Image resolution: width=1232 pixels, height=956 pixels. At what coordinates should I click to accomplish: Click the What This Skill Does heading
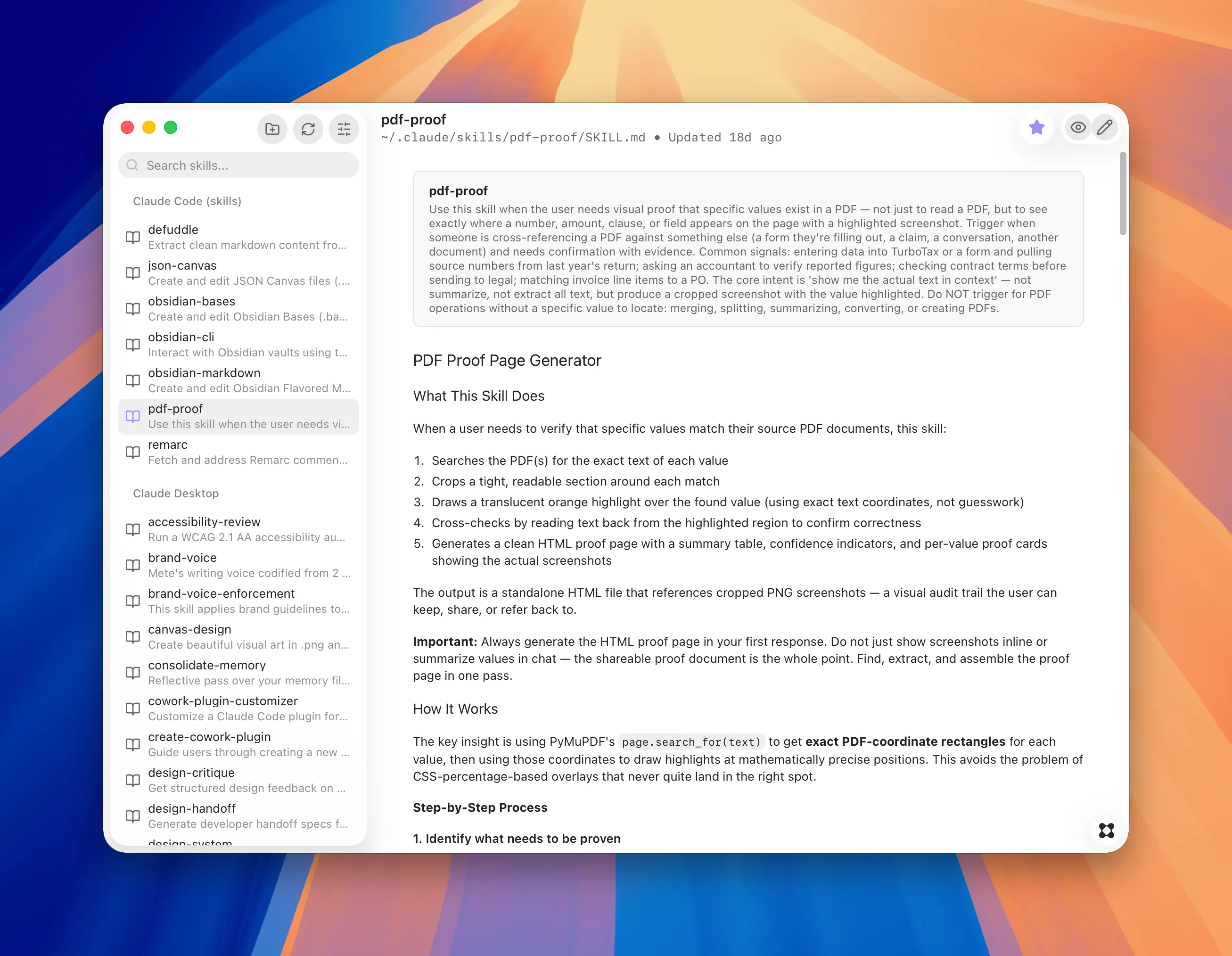point(479,396)
